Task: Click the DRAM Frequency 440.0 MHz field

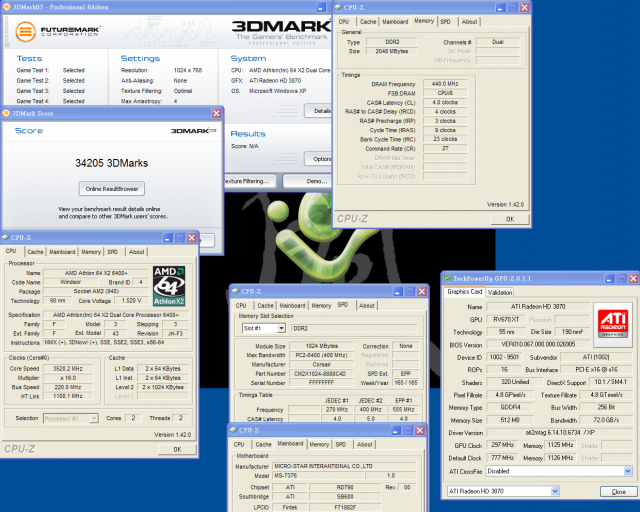Action: (x=445, y=84)
